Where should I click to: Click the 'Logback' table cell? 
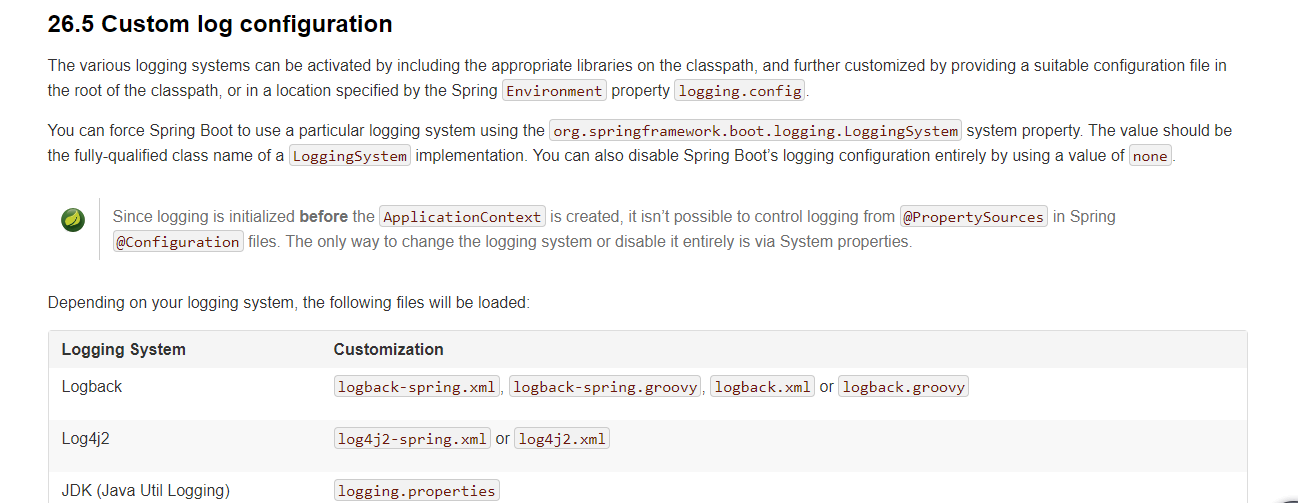coord(92,386)
